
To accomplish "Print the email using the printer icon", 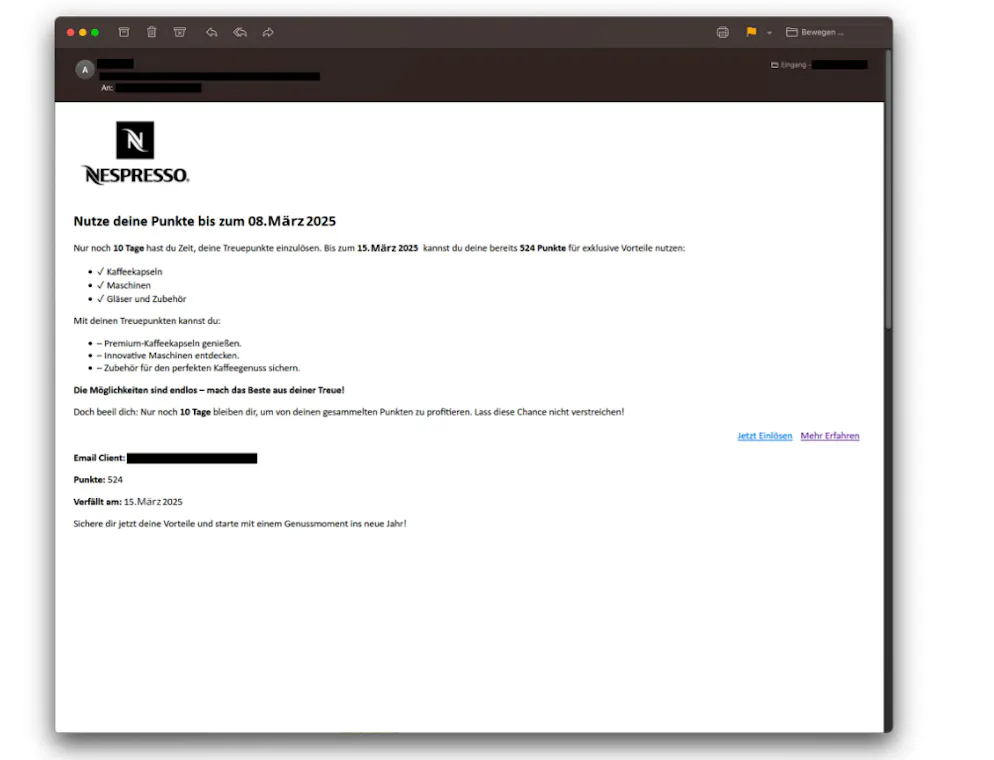I will coord(723,32).
